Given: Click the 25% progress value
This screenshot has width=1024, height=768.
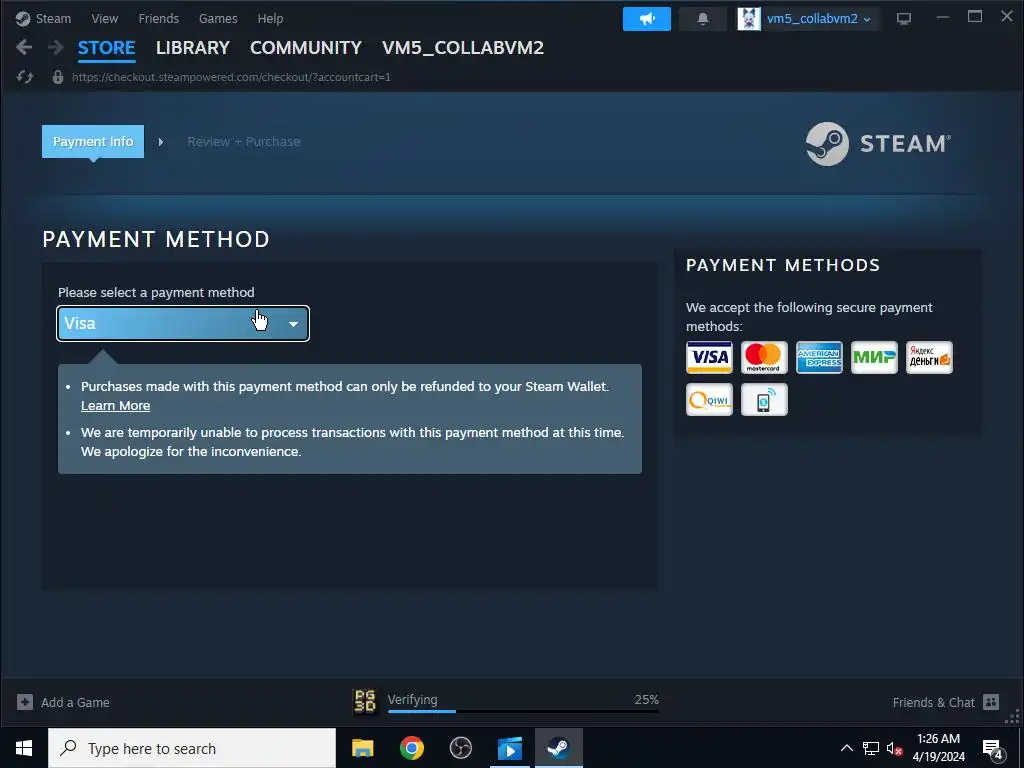Looking at the screenshot, I should point(647,699).
